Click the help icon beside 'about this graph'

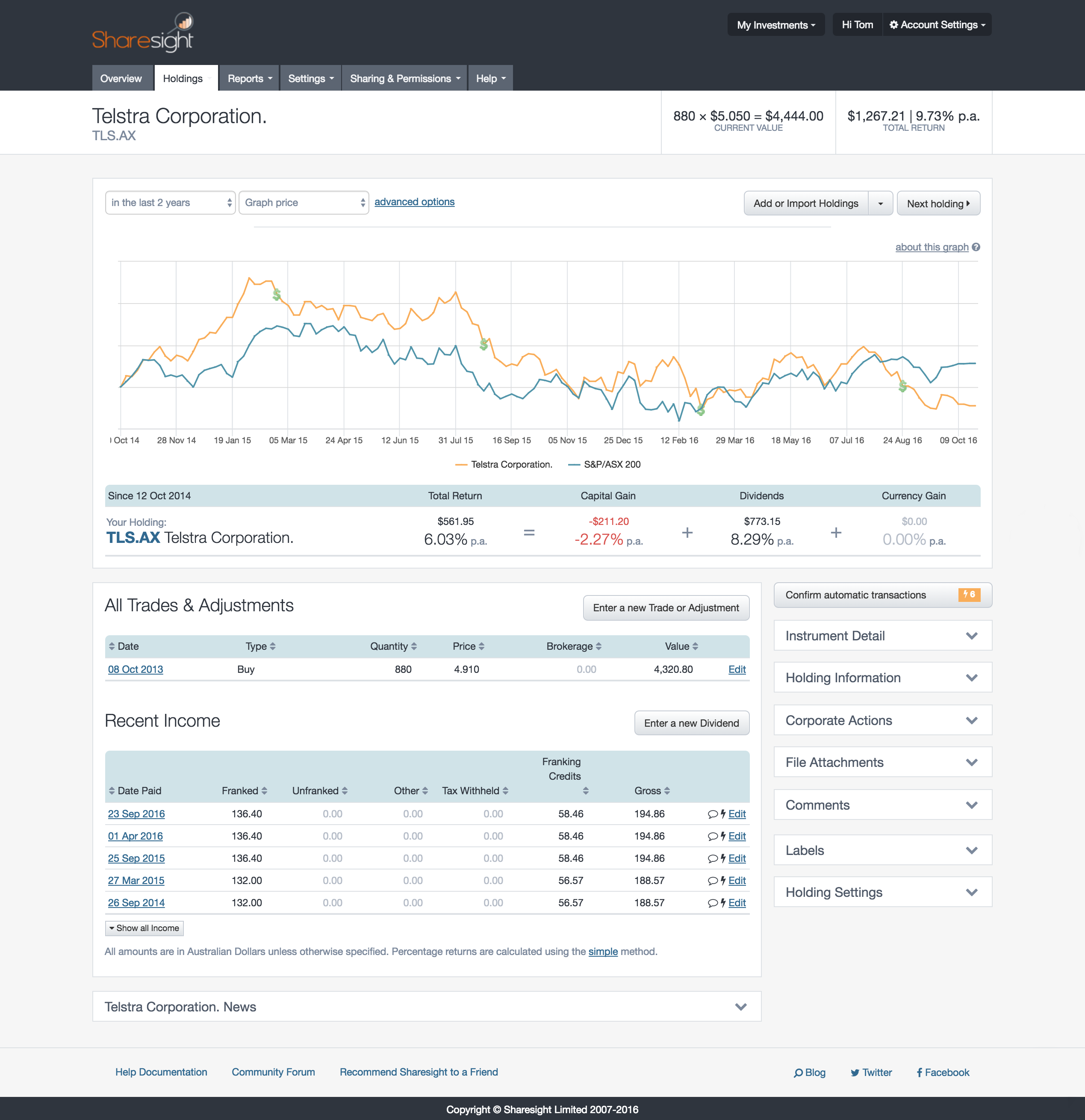point(976,247)
